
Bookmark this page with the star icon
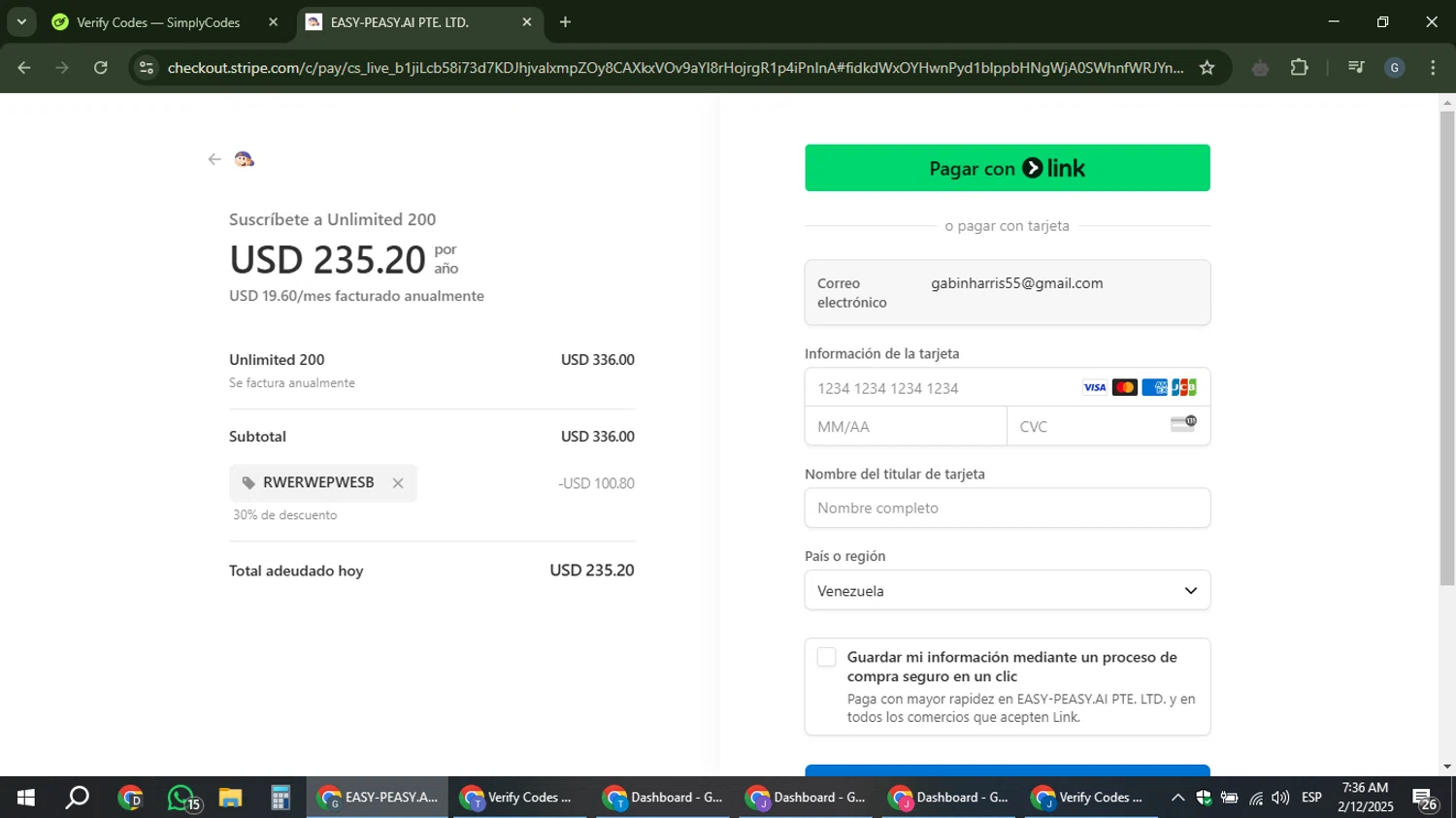click(x=1207, y=68)
